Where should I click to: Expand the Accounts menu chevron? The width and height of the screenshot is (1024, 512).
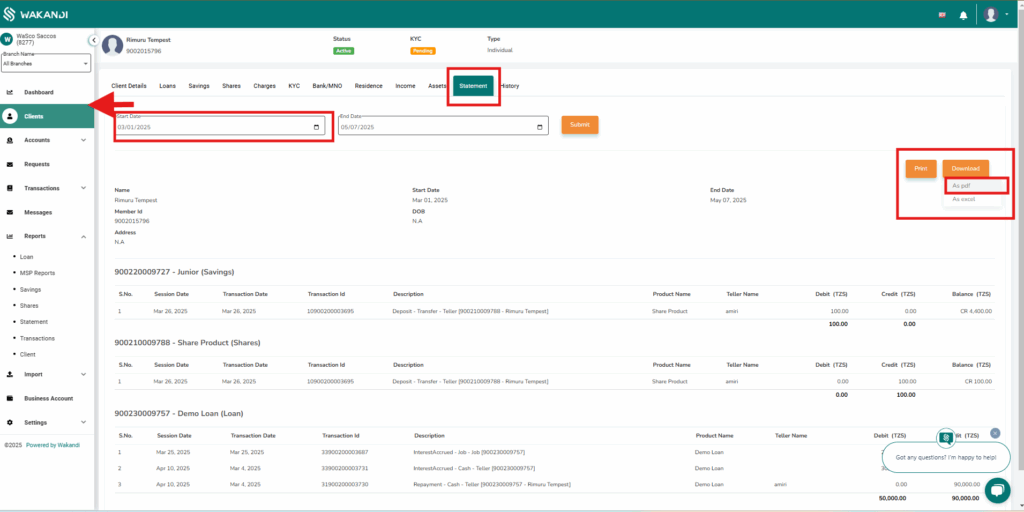[x=84, y=140]
